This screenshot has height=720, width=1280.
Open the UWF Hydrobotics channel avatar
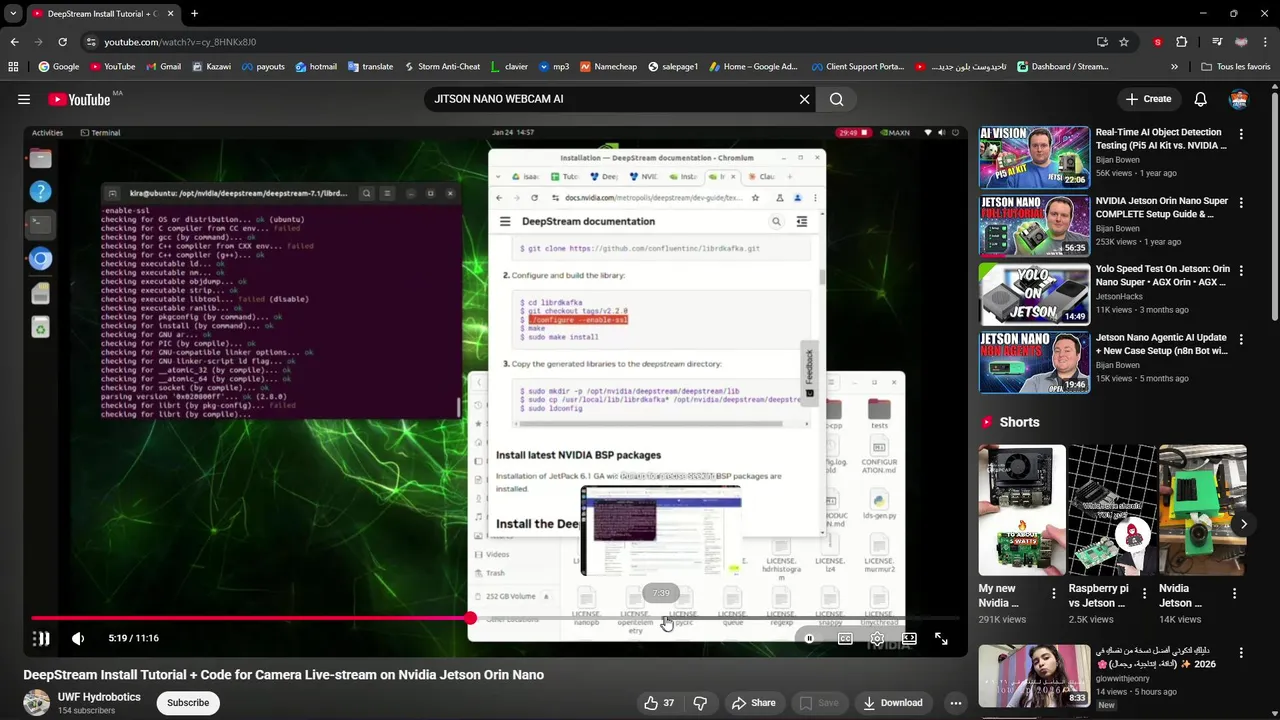(x=36, y=703)
